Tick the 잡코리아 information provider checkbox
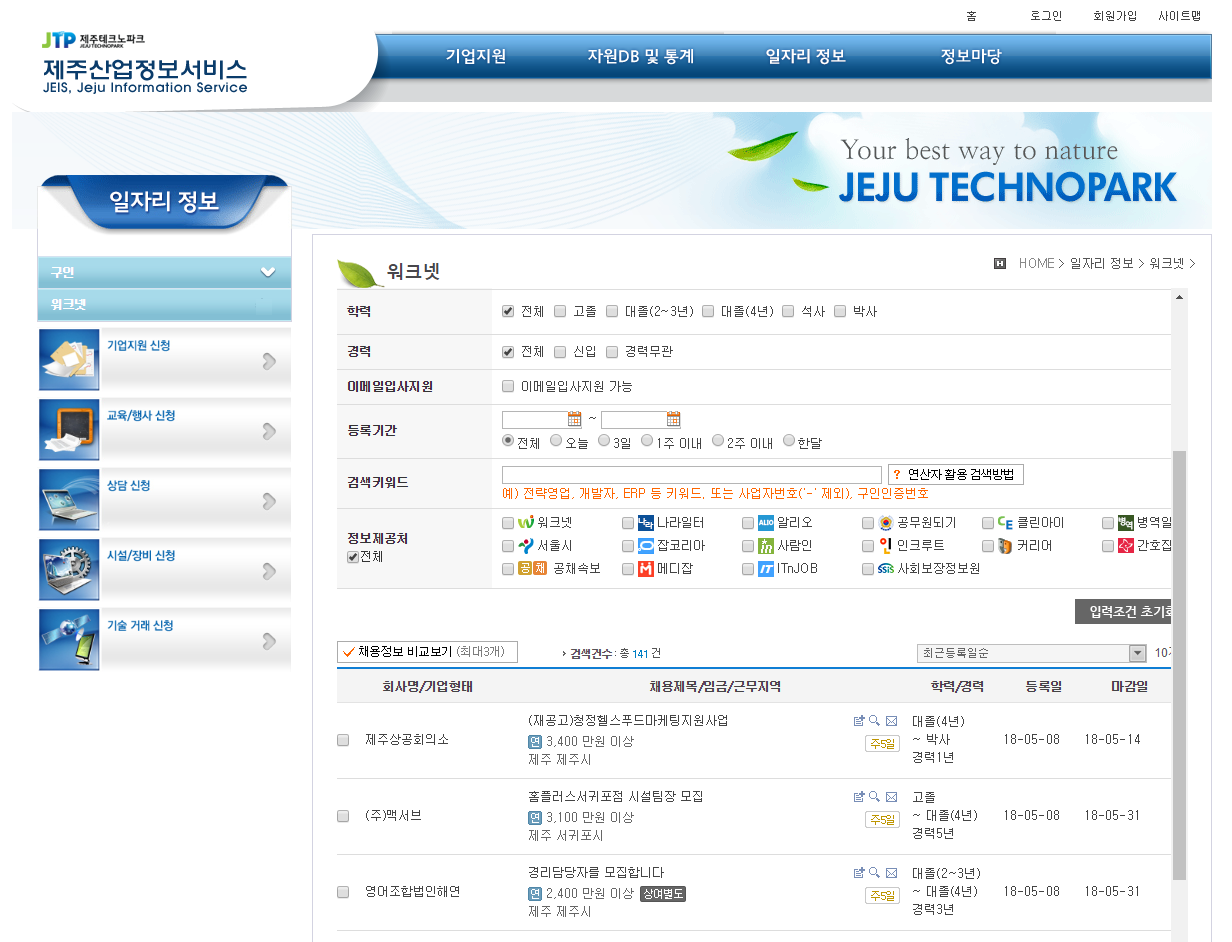The image size is (1232, 942). point(628,546)
